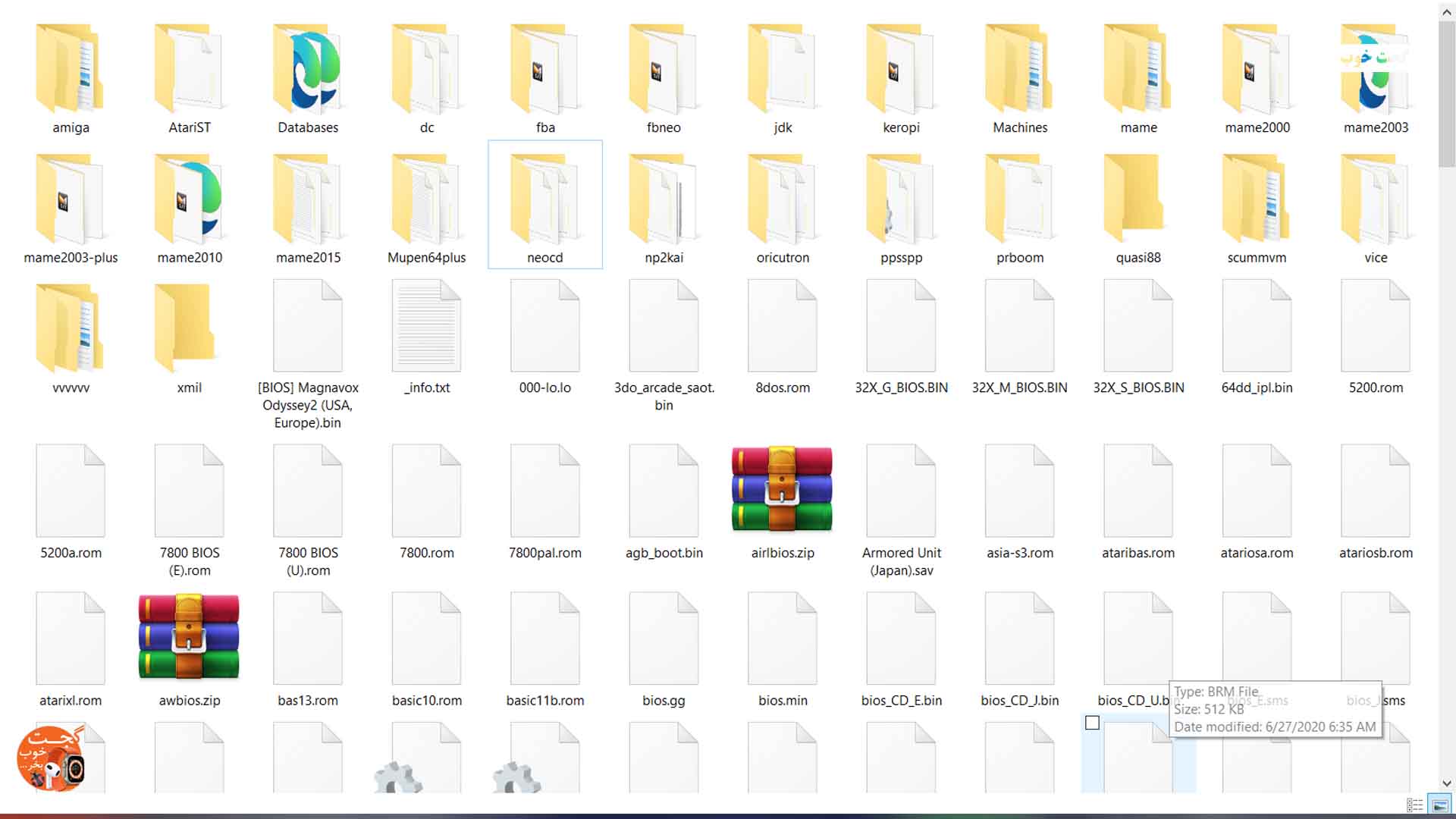The width and height of the screenshot is (1456, 819).
Task: Select the mame2015 folder icon
Action: point(308,199)
